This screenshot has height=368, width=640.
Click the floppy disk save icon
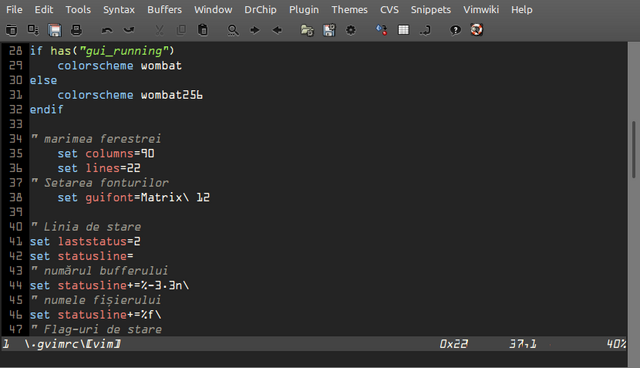point(55,30)
